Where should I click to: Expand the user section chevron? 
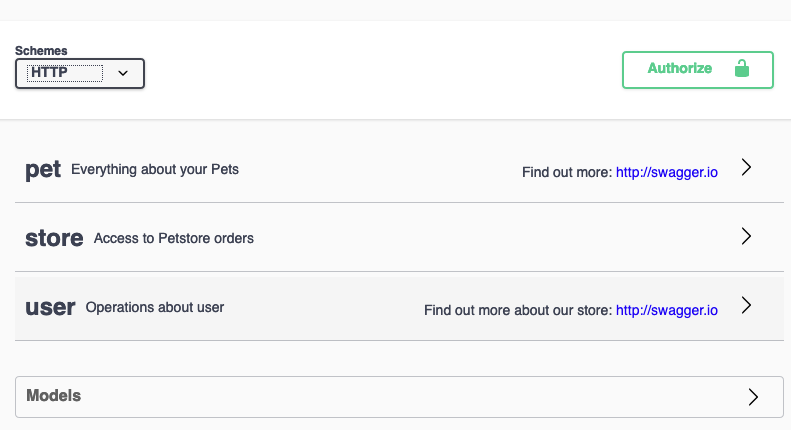(x=747, y=305)
